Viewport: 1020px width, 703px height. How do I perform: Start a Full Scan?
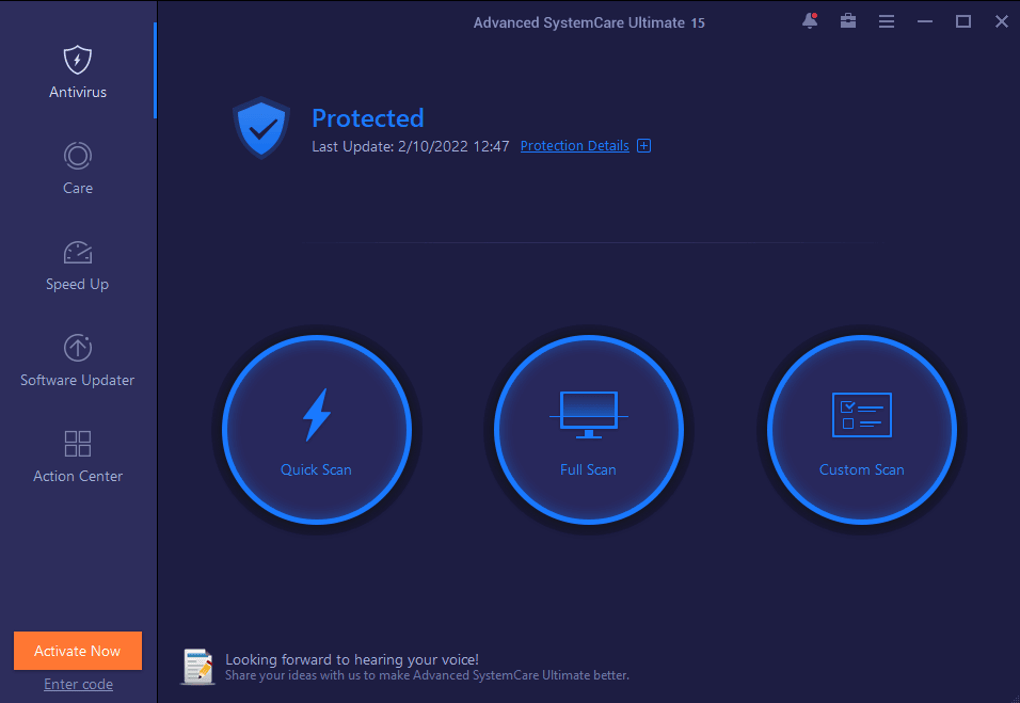coord(589,430)
